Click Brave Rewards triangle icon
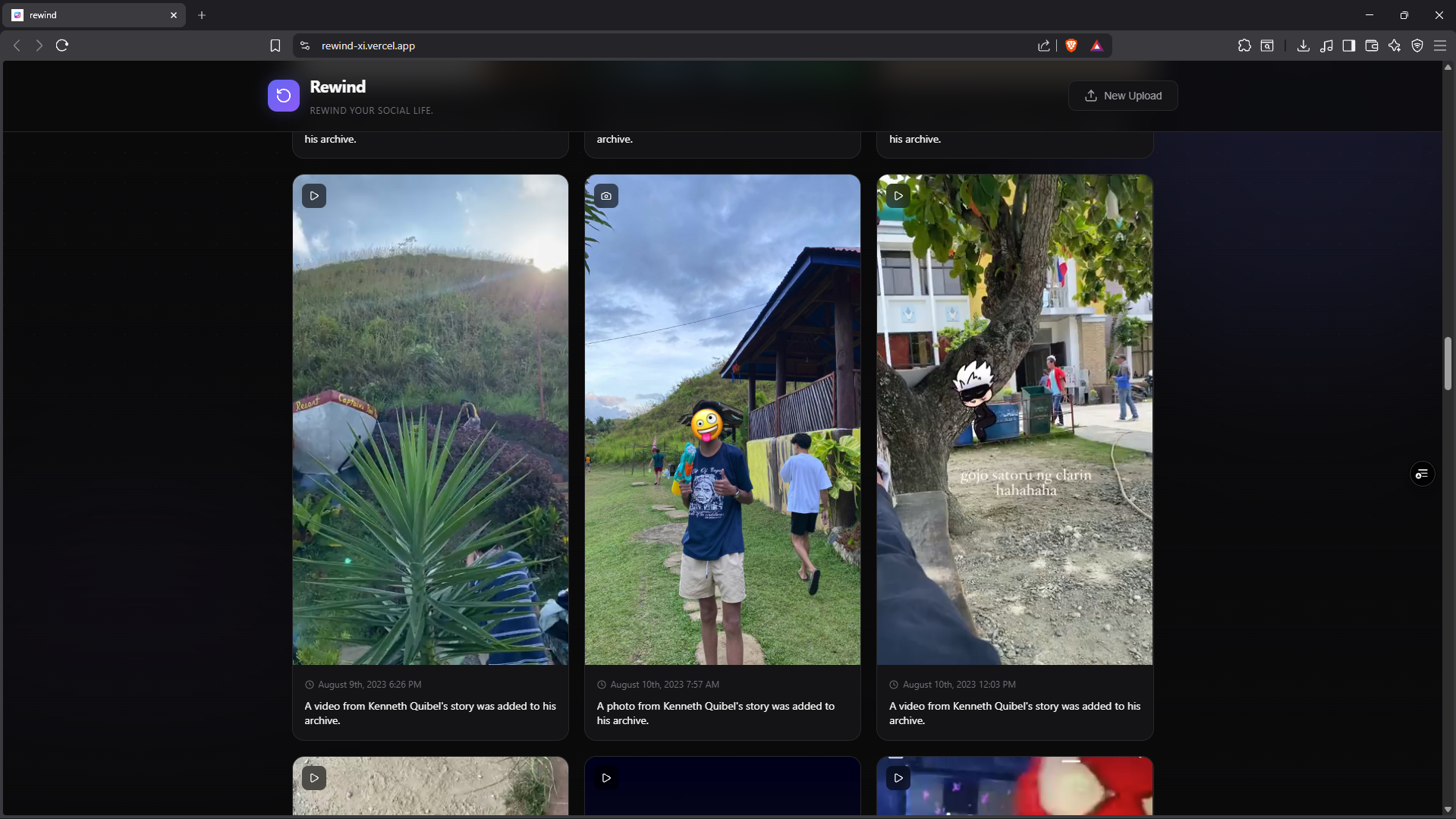 point(1096,46)
